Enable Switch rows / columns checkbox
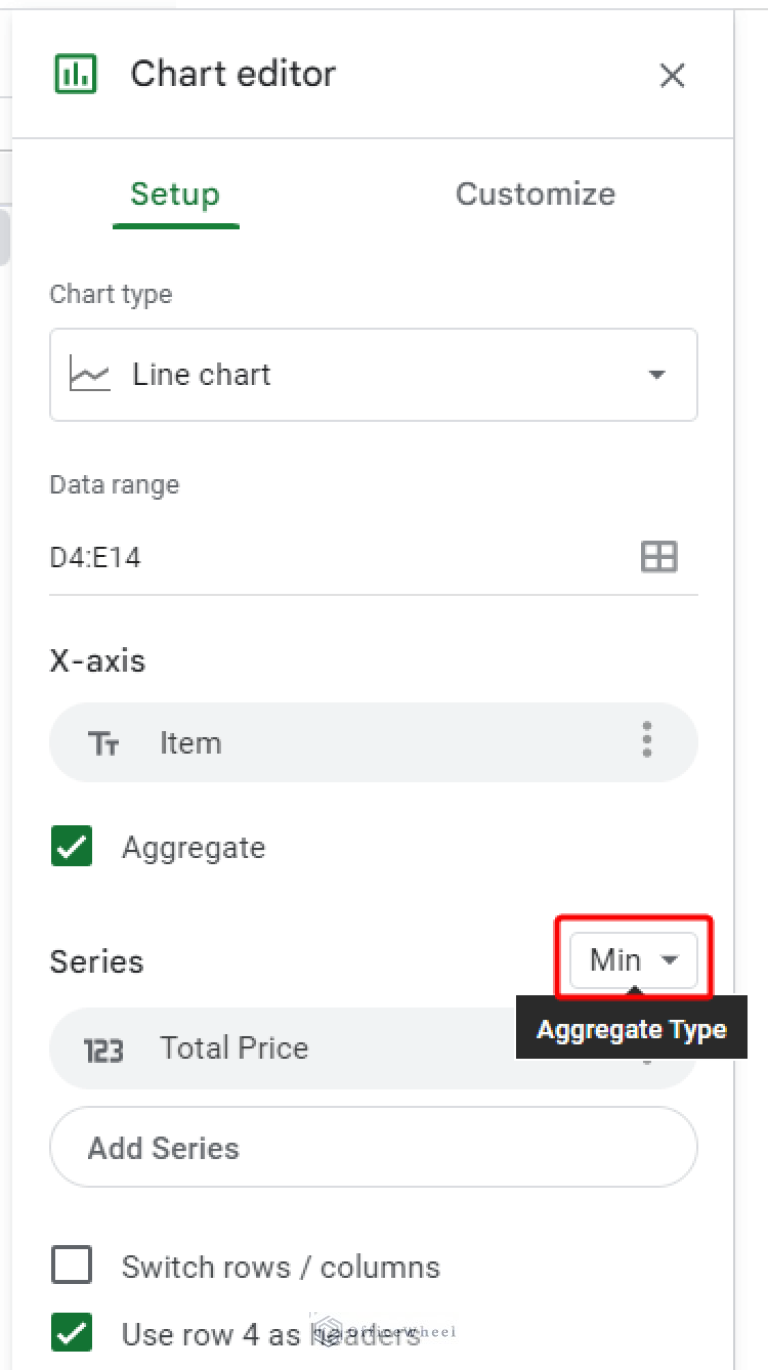The image size is (768, 1370). (x=72, y=1266)
